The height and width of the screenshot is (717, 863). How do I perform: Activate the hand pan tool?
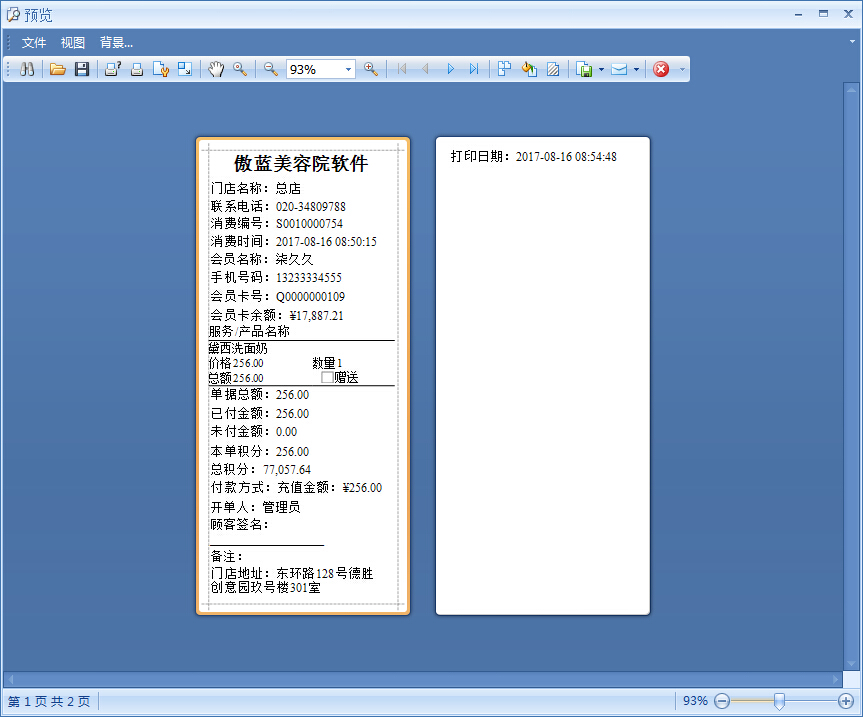point(214,69)
